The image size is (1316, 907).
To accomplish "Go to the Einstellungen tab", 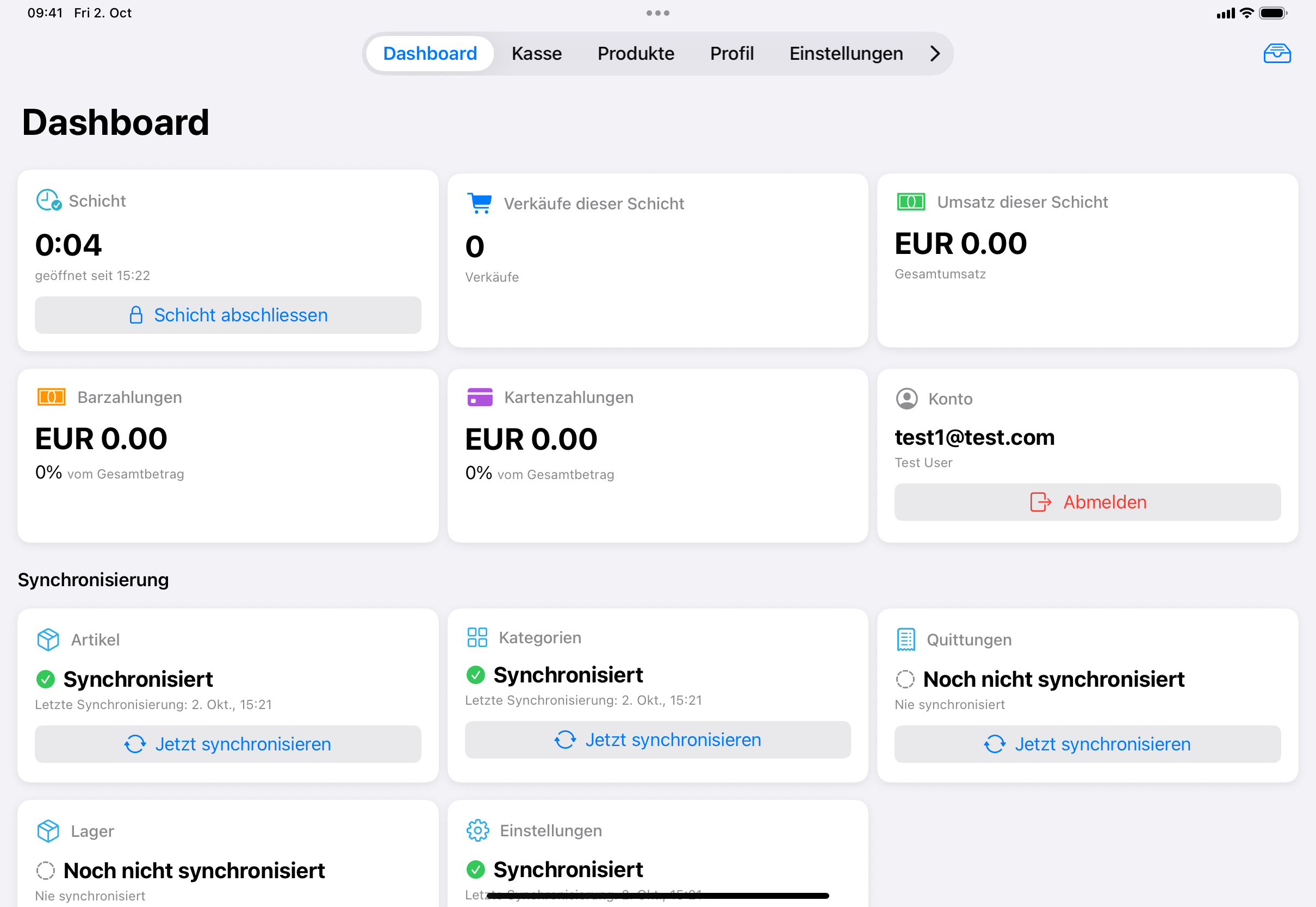I will pos(846,53).
